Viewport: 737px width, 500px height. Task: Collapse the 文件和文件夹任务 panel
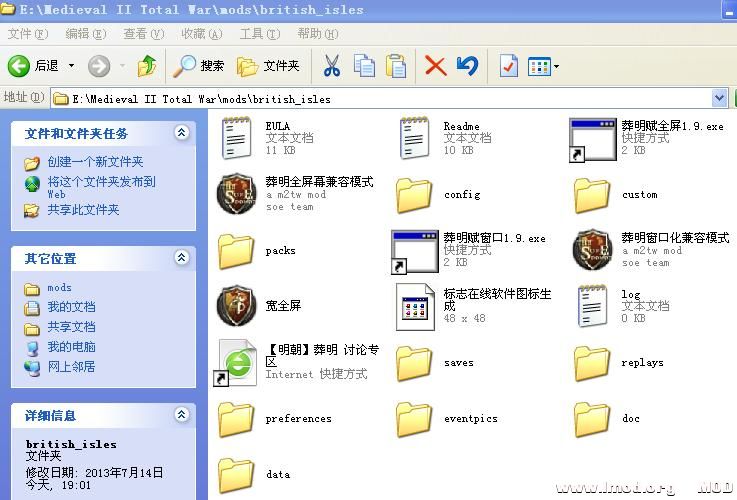click(181, 133)
